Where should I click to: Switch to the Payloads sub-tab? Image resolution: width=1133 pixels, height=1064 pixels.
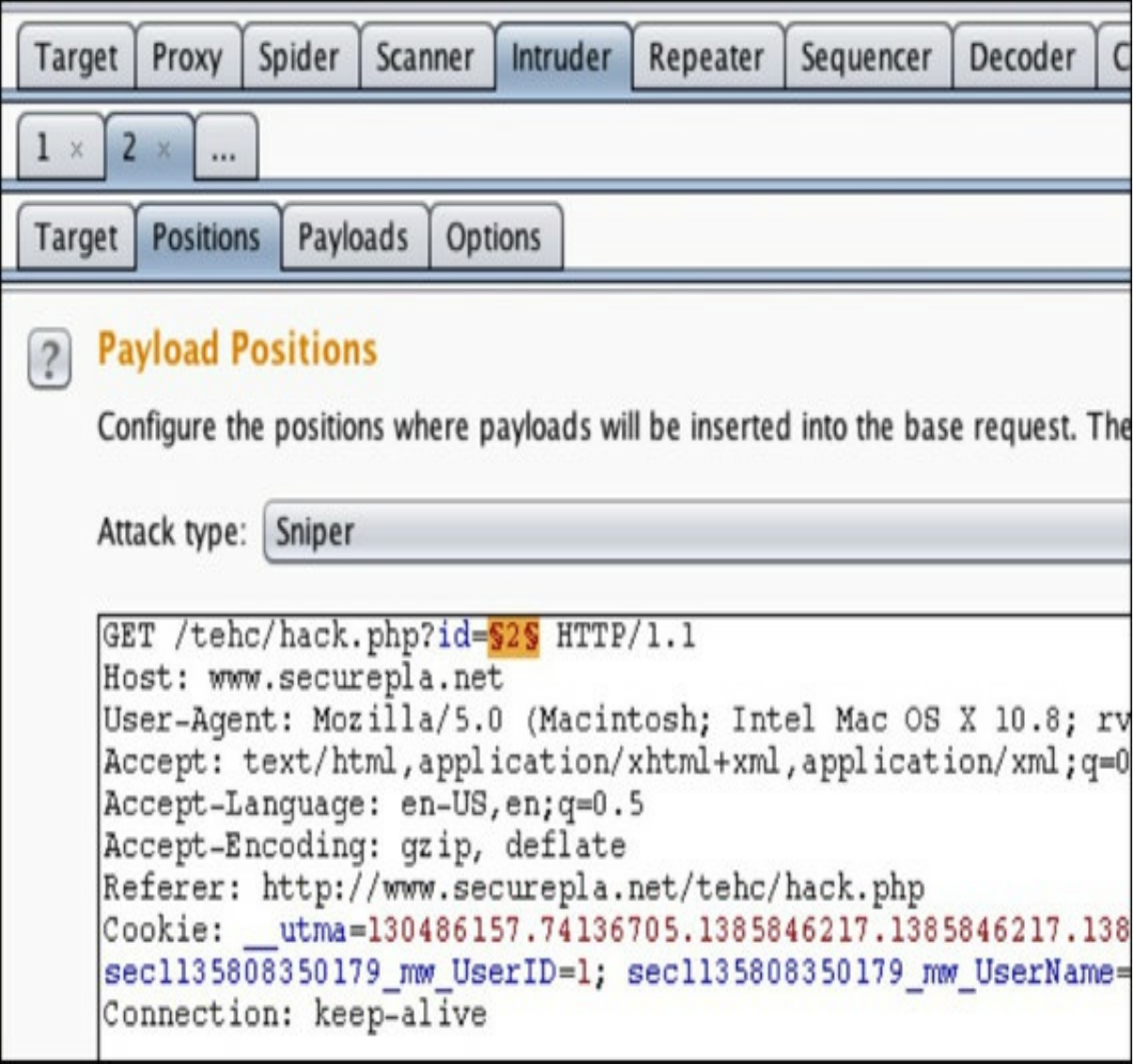coord(354,238)
